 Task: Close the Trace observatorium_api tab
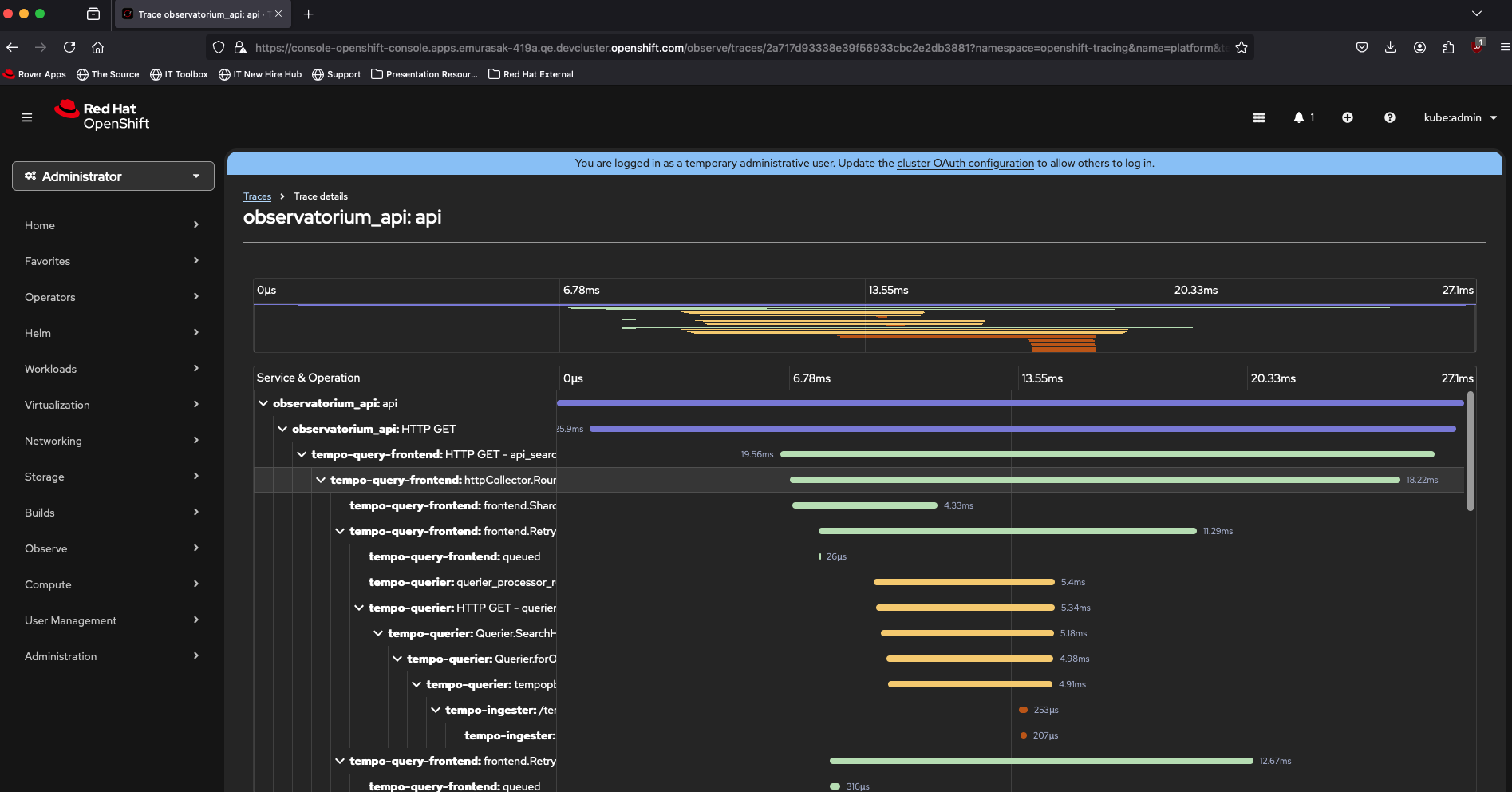[278, 14]
